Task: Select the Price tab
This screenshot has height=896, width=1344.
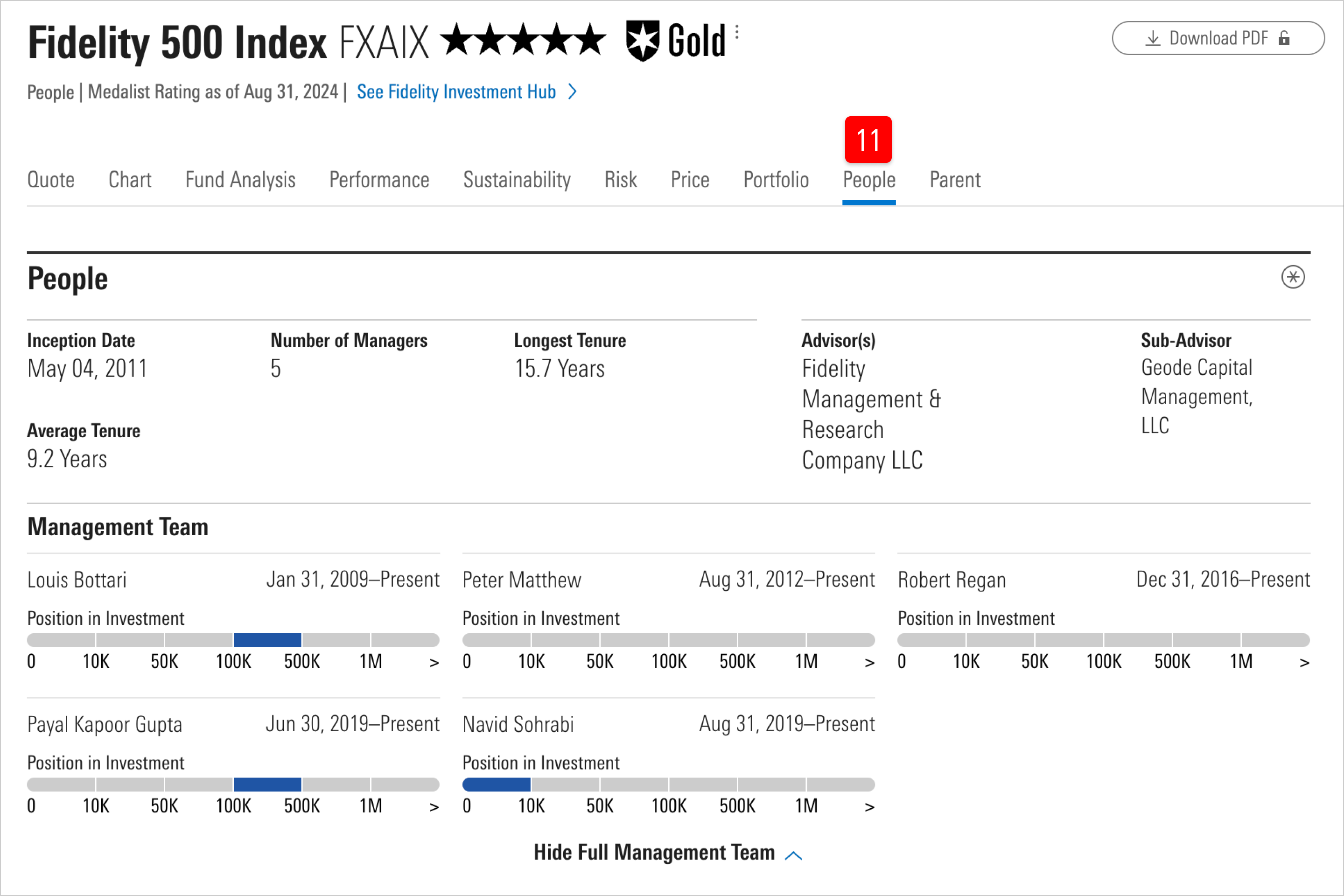Action: coord(690,180)
